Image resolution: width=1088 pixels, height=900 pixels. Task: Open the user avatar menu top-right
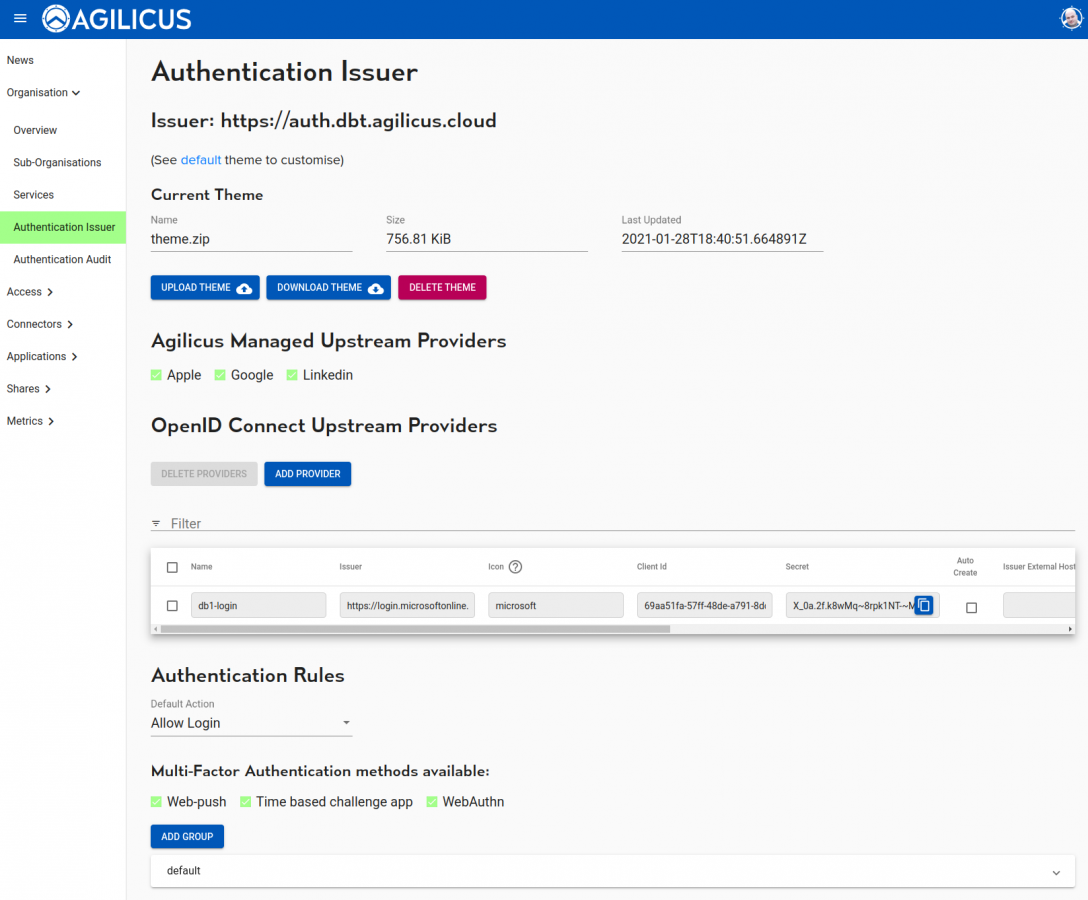click(x=1070, y=17)
